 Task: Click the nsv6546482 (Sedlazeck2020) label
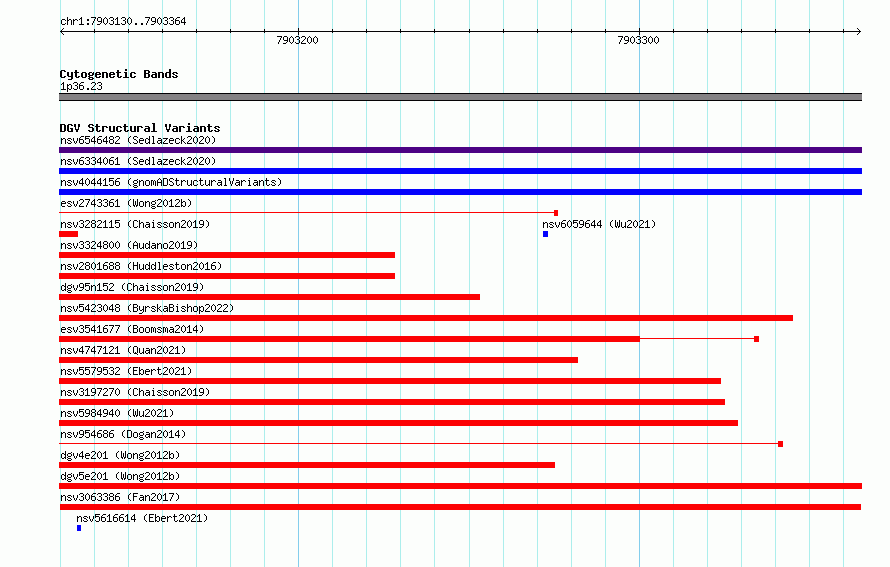point(138,140)
